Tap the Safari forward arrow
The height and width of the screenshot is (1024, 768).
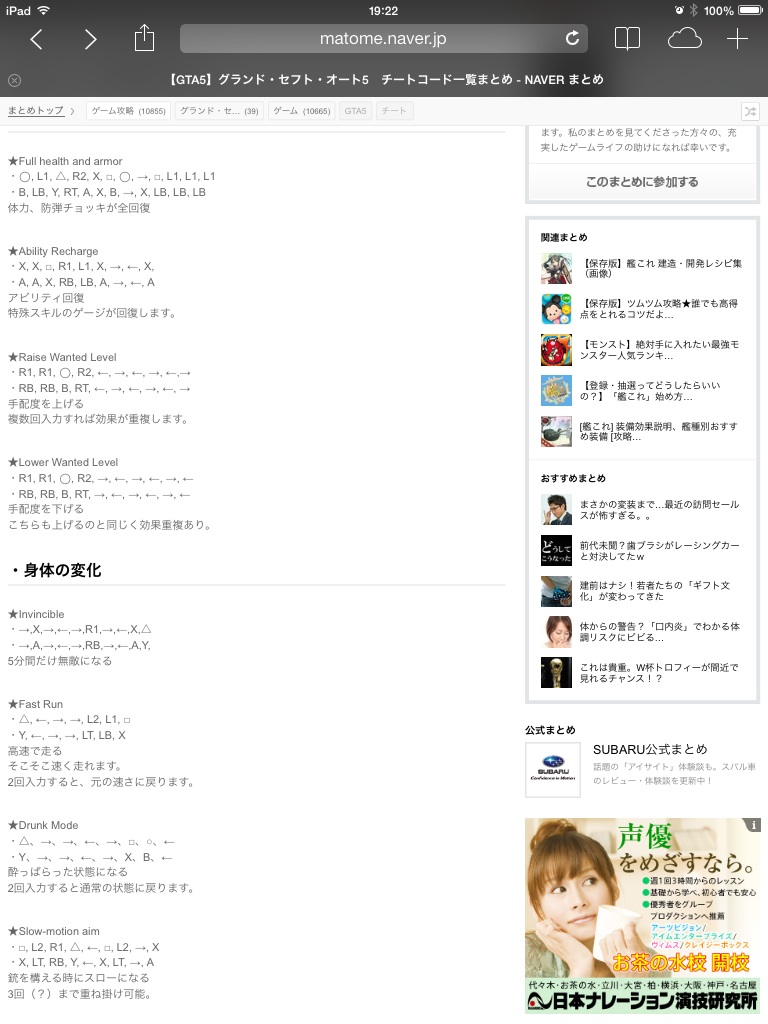(x=91, y=39)
